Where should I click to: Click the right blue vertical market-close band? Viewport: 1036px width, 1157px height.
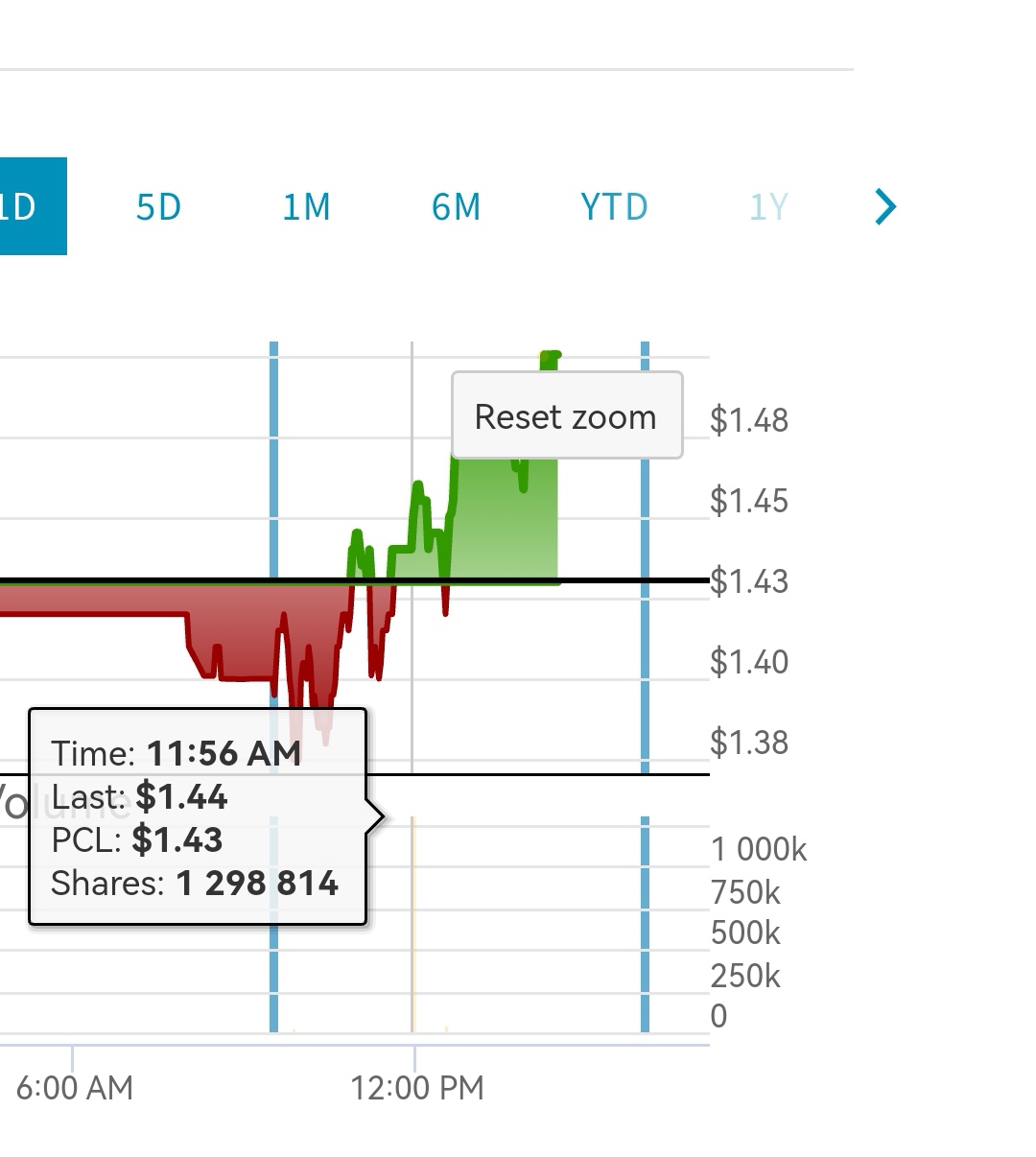645,672
